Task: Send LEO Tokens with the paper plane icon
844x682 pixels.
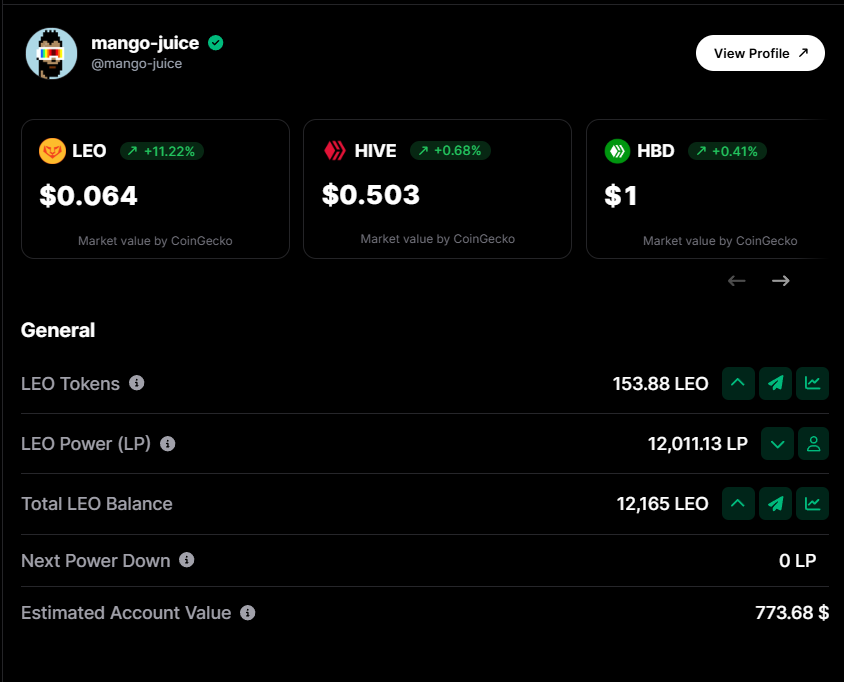Action: click(775, 383)
